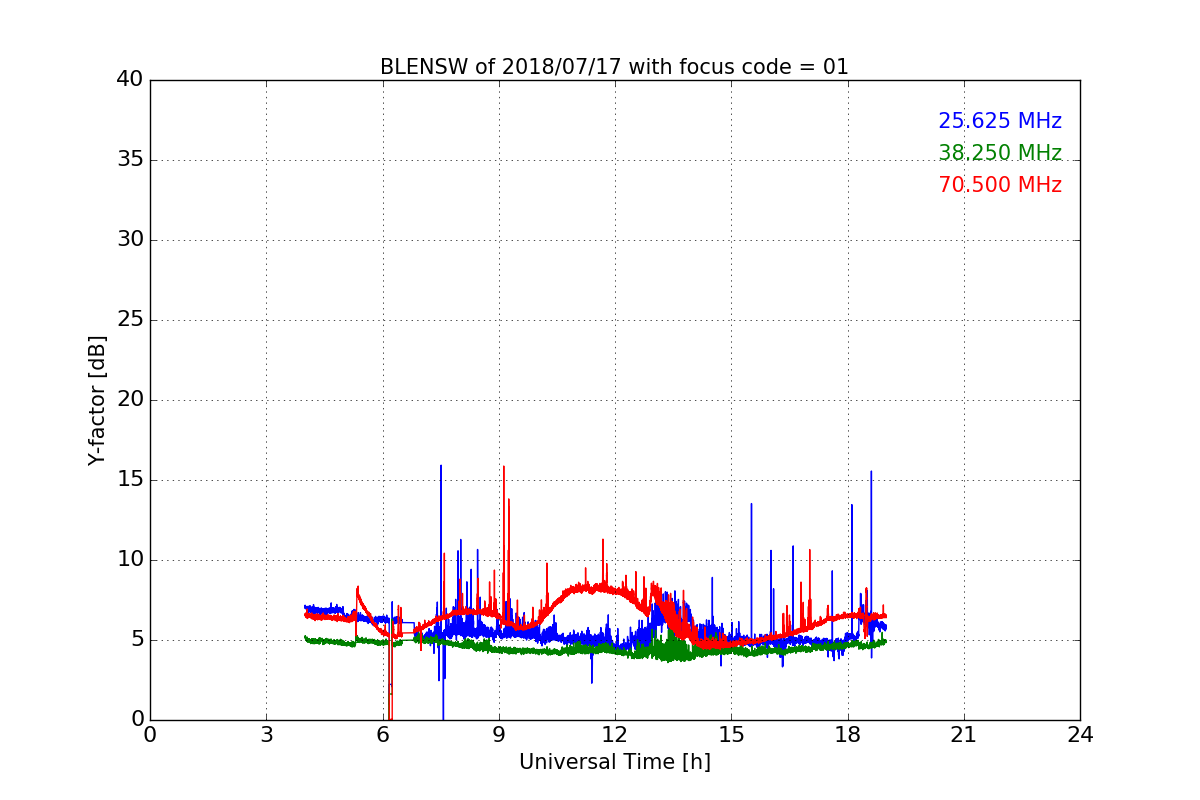Click the start of the green trace at 4 hours
Screen dimensions: 1200x800
click(x=306, y=638)
